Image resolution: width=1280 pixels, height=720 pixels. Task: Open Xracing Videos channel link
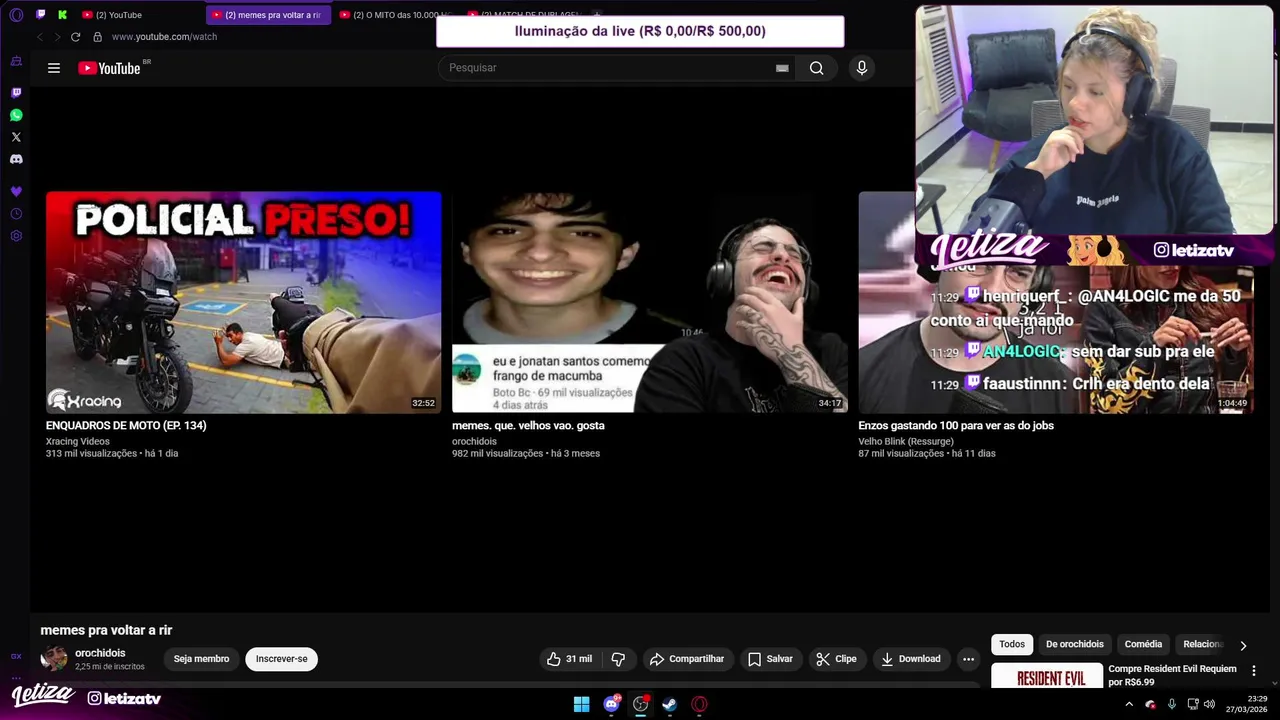[x=78, y=441]
